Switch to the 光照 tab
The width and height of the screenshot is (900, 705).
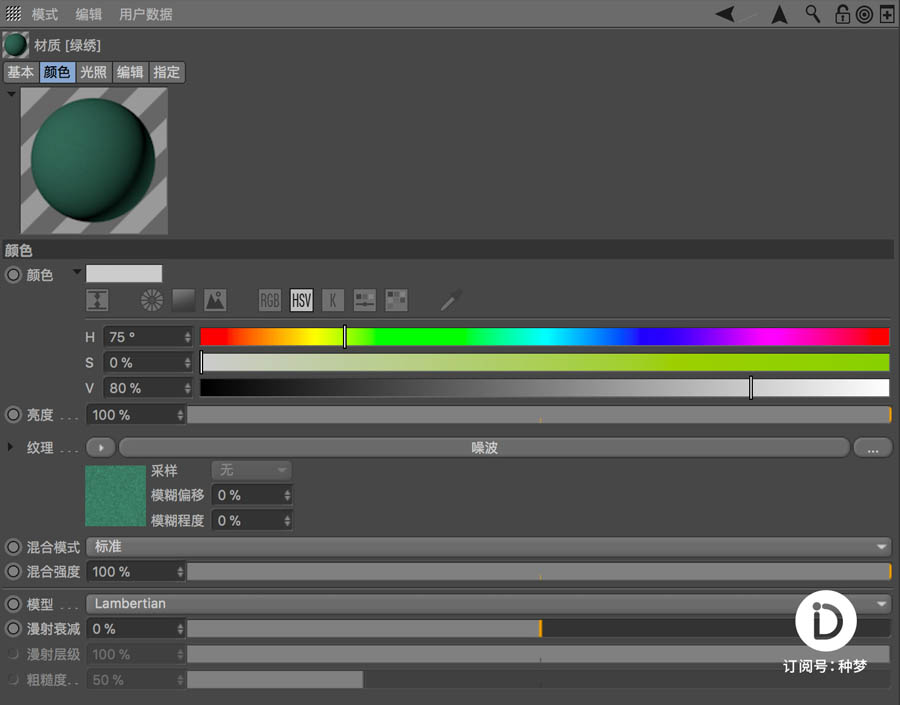92,72
